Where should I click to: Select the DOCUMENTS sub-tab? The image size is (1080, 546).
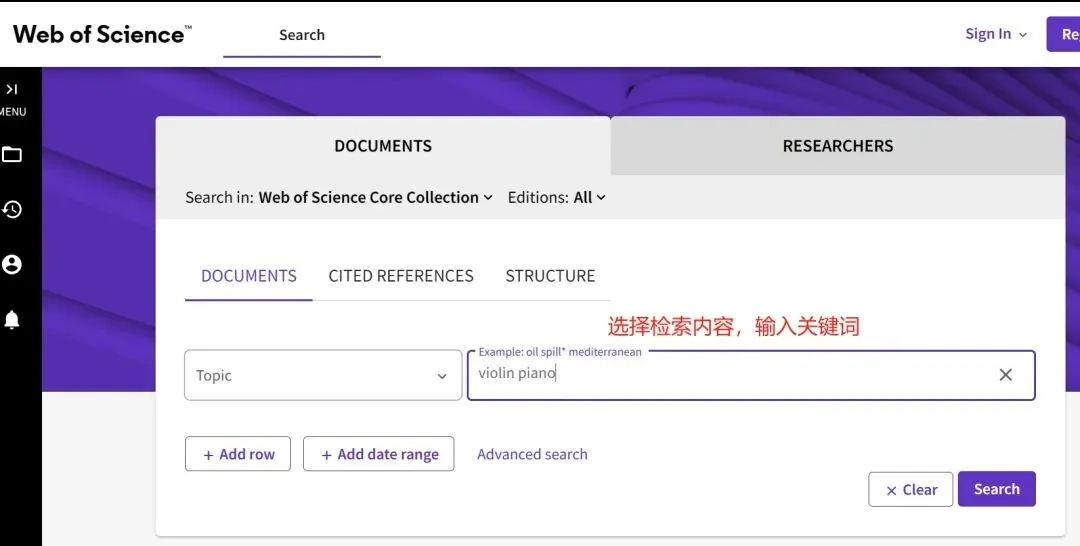249,276
